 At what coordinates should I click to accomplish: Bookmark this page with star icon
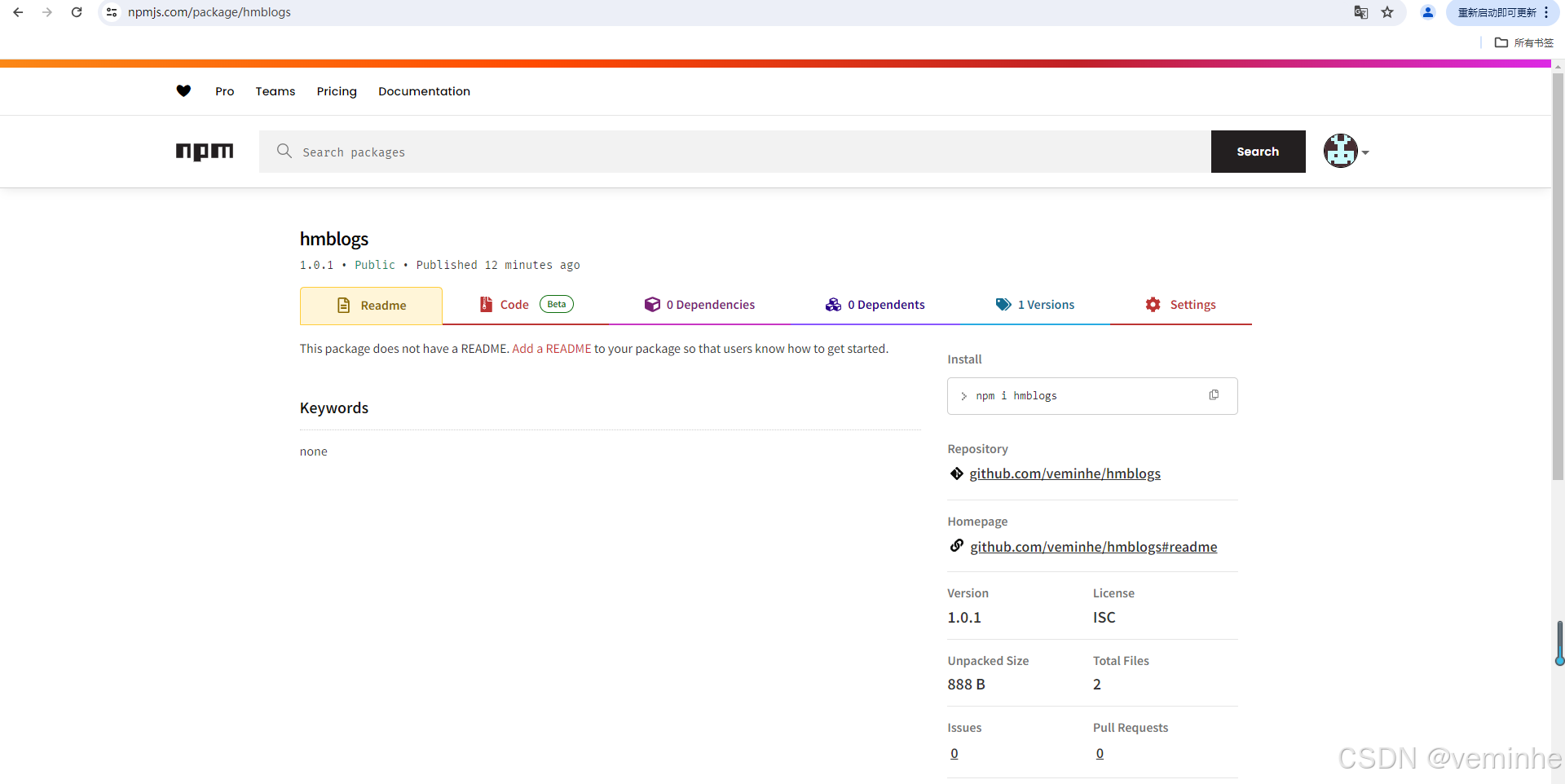(1387, 12)
